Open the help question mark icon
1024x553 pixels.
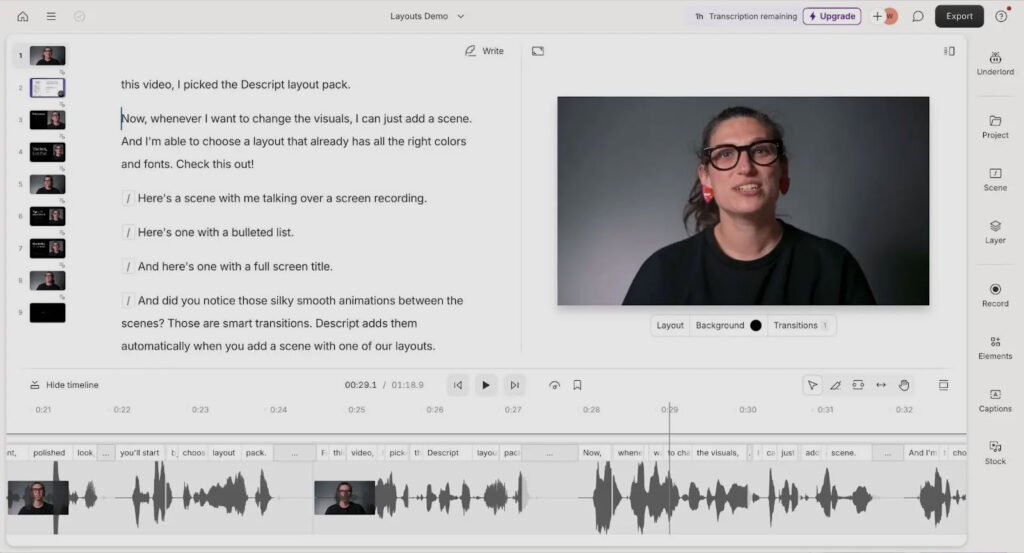(x=1001, y=16)
